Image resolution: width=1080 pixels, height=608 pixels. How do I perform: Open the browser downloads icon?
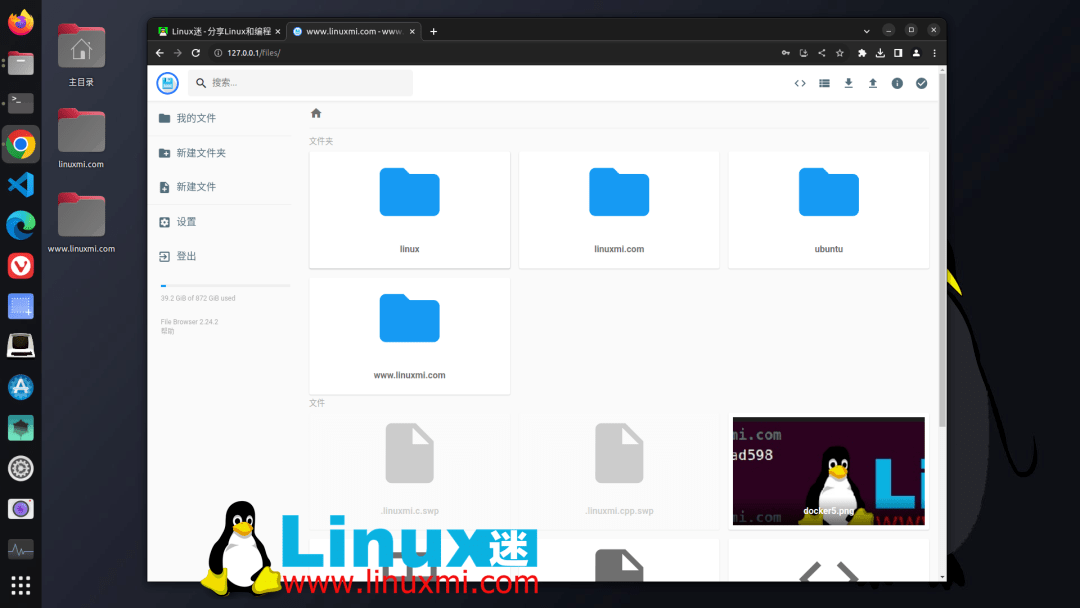click(880, 53)
